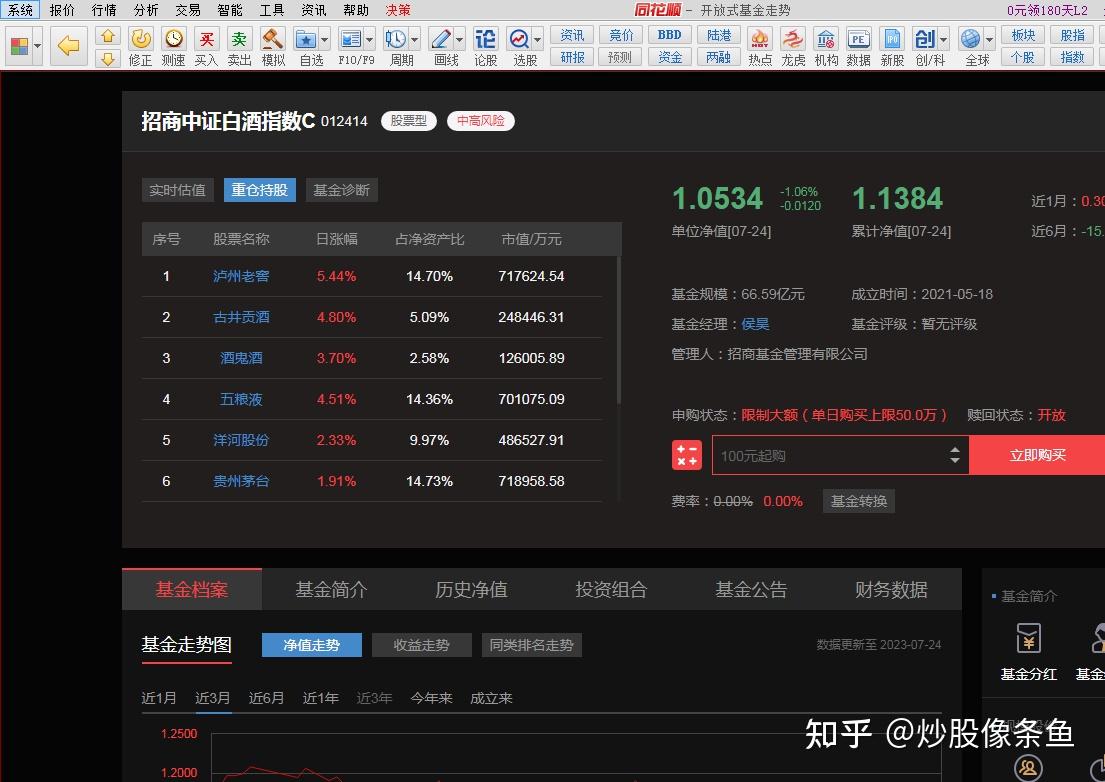Click the 基金转换 button
The image size is (1105, 782).
pyautogui.click(x=859, y=501)
